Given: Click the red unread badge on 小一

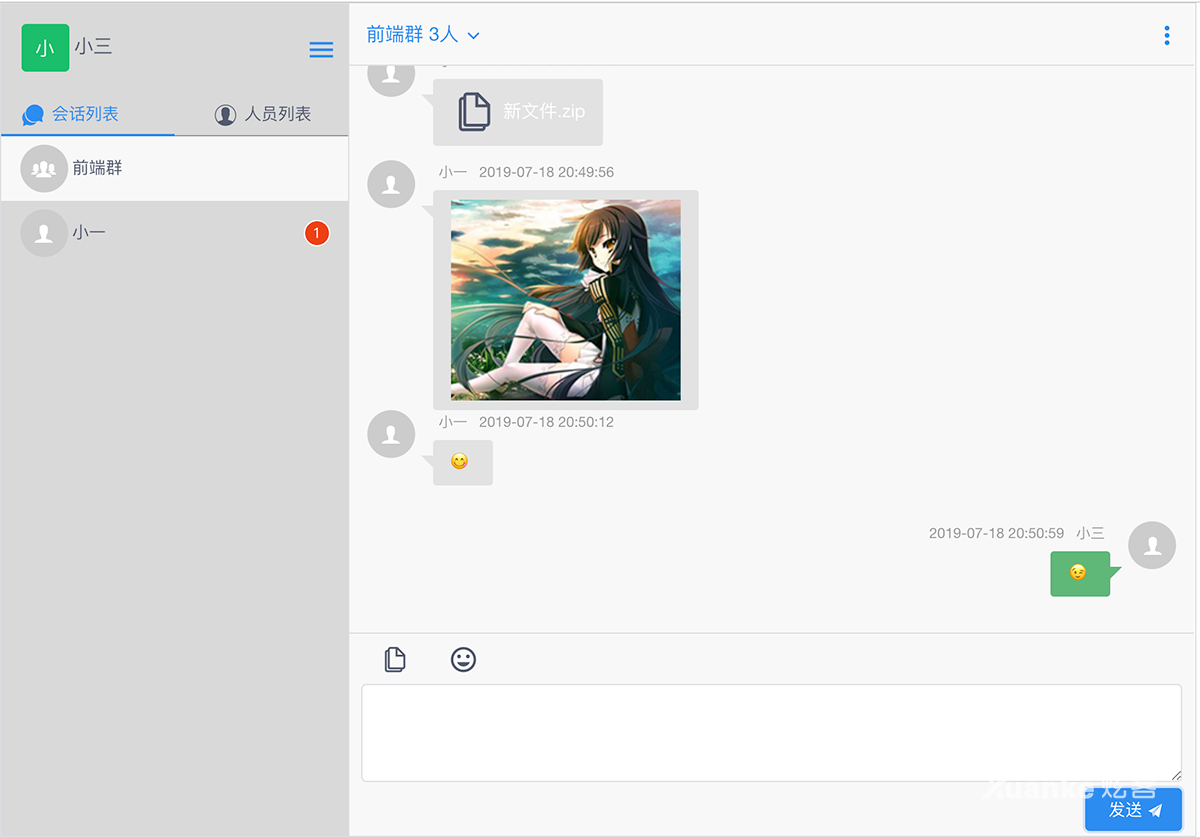Looking at the screenshot, I should click(317, 234).
